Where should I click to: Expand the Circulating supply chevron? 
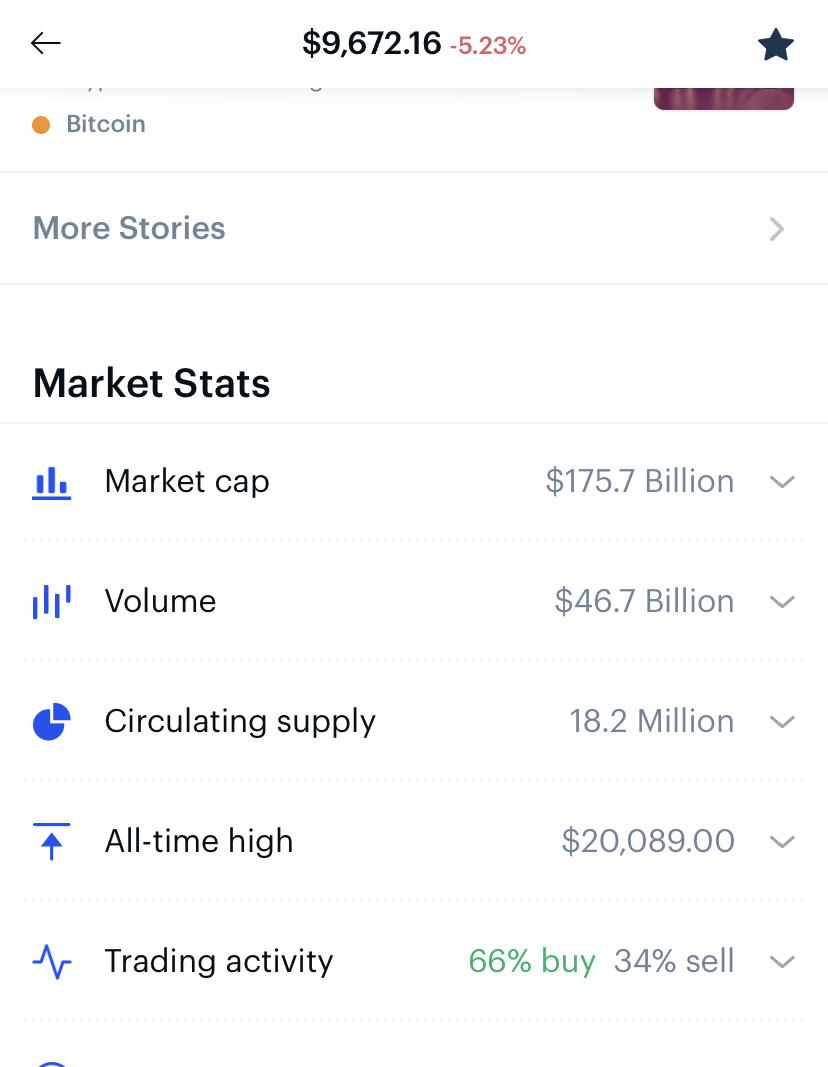pos(782,722)
